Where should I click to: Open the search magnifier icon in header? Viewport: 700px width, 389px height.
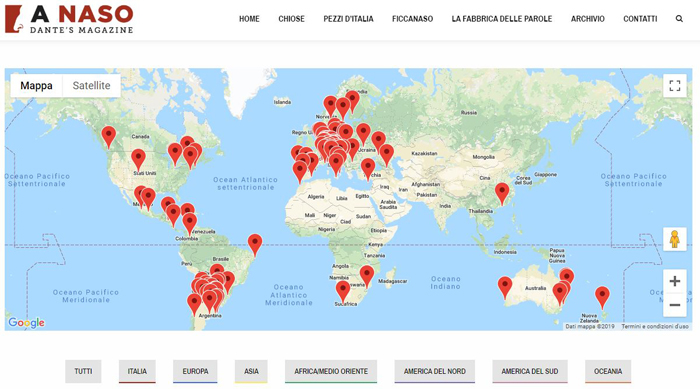[x=679, y=19]
